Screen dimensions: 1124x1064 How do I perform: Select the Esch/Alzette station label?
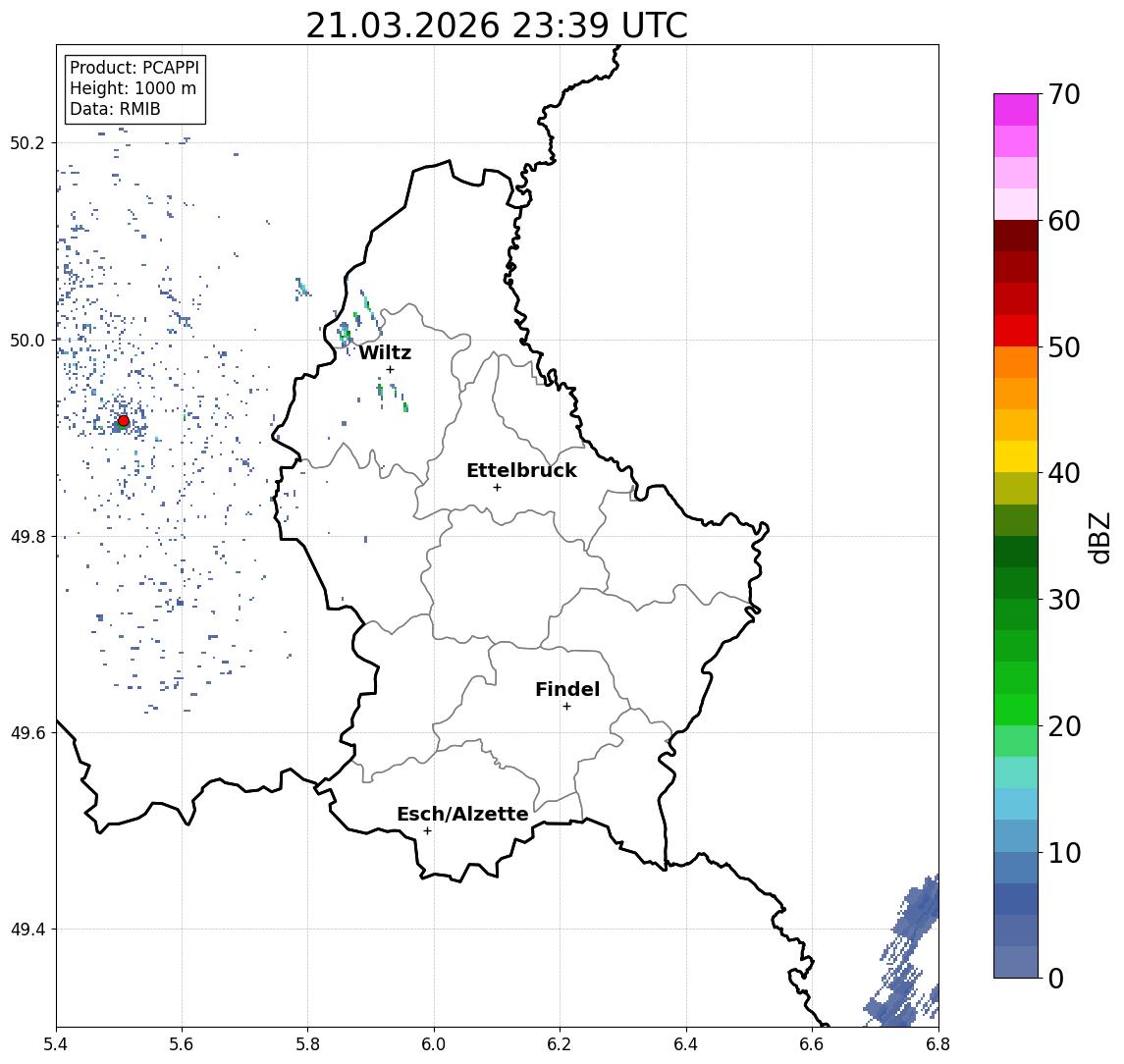click(x=462, y=814)
